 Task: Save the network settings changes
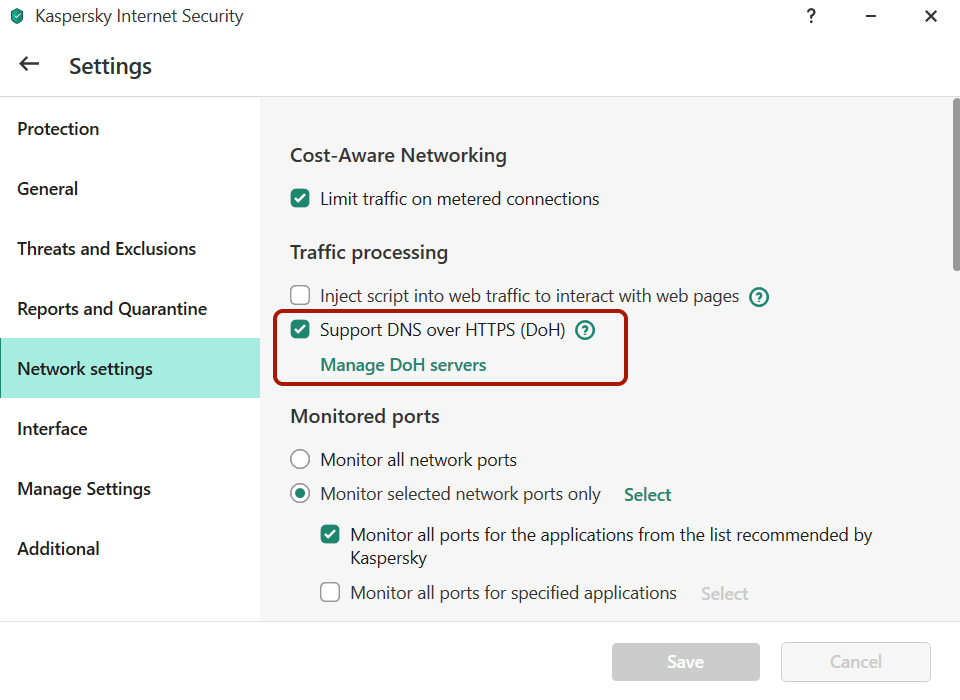click(x=685, y=661)
